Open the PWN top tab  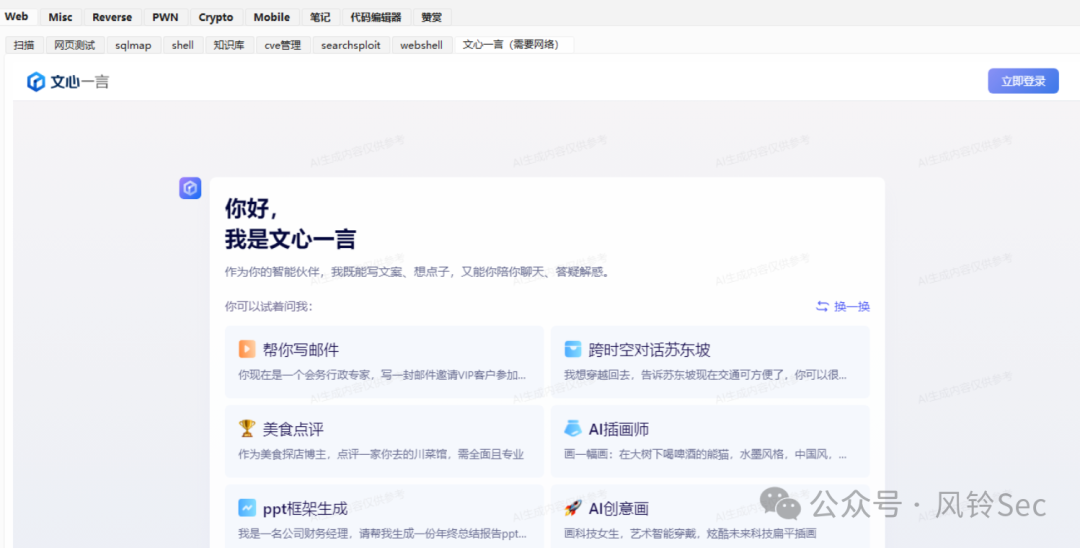point(165,17)
